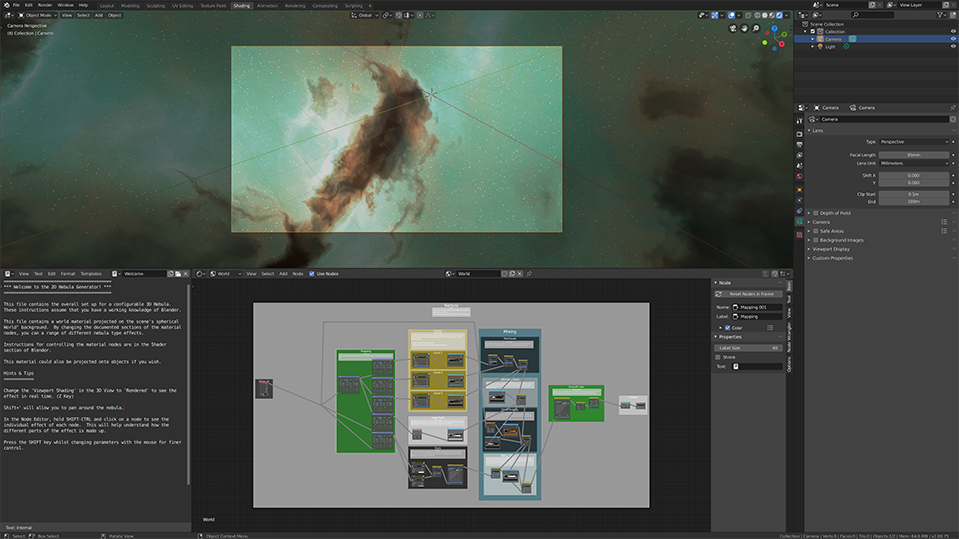Open the Render menu
Screen dimensions: 959x539
pyautogui.click(x=45, y=5)
